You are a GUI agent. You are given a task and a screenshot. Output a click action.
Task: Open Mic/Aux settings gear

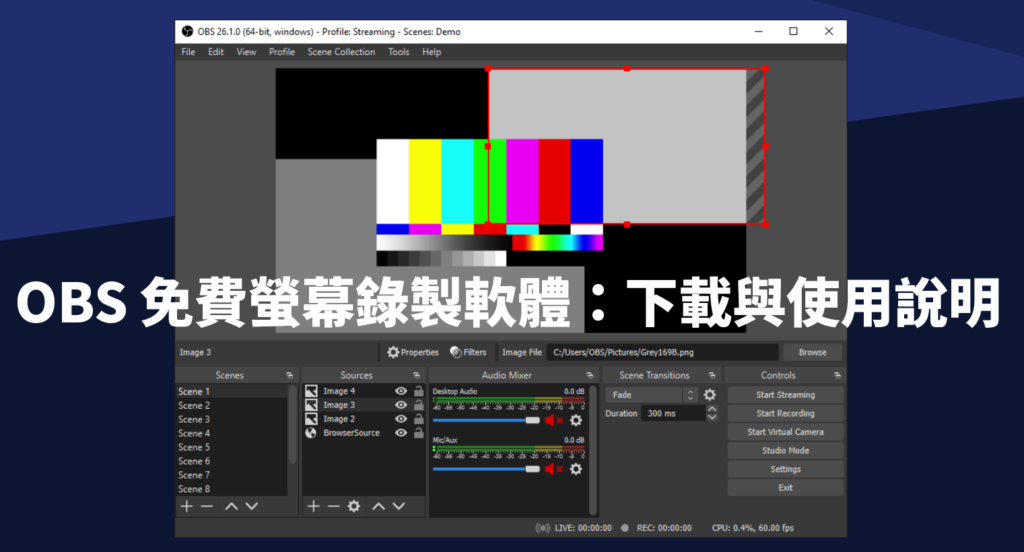(x=575, y=469)
